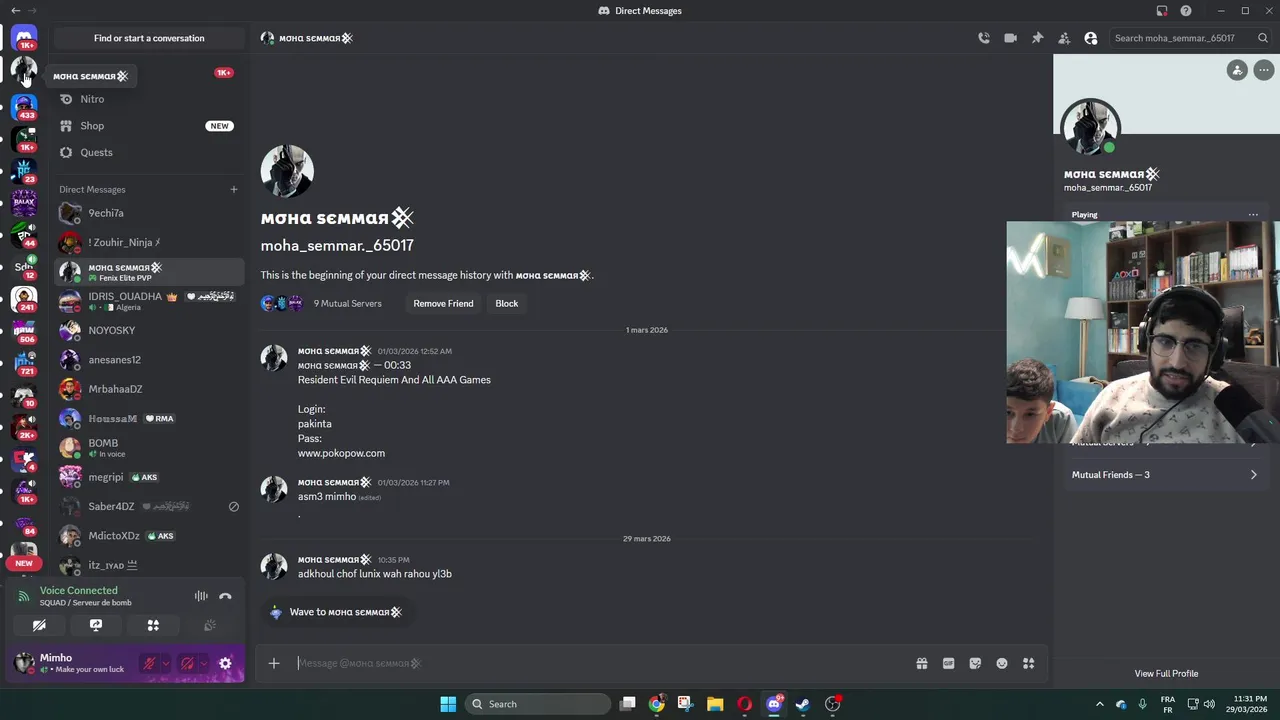Show hidden system tray icons
Screen dimensions: 1280x720
coord(1100,704)
